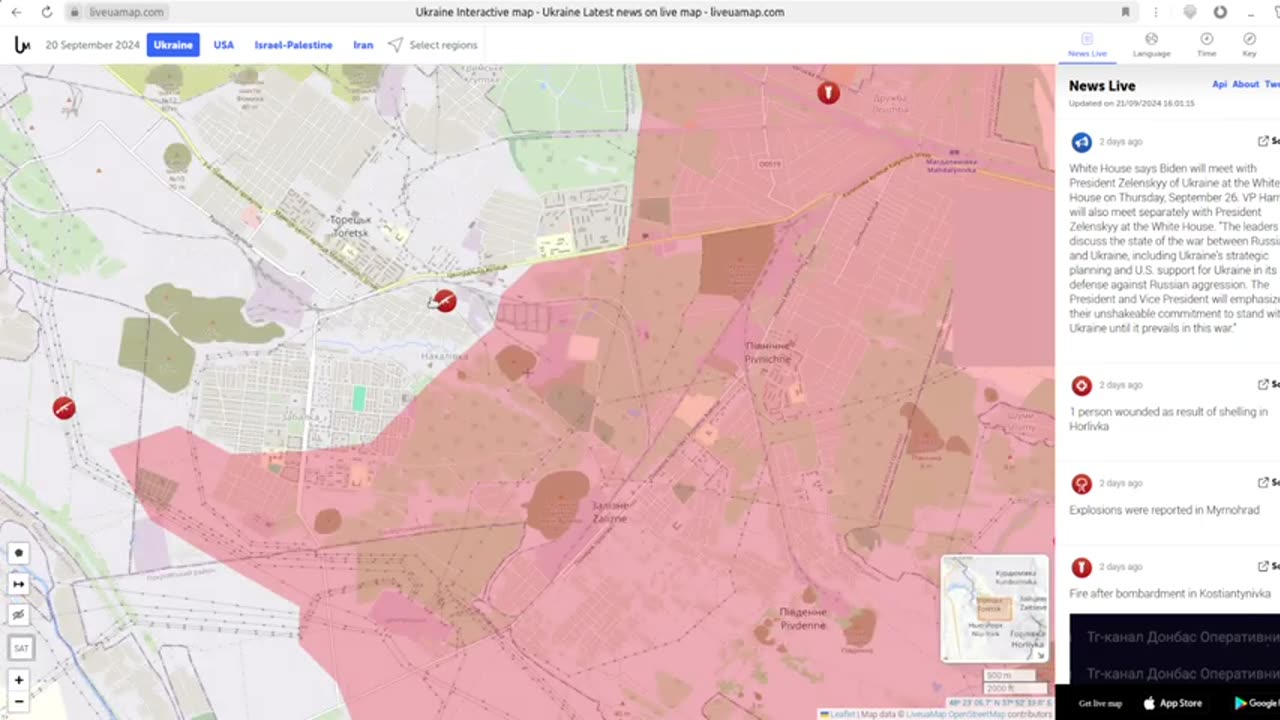Image resolution: width=1280 pixels, height=720 pixels.
Task: Reload the page with the refresh icon
Action: point(46,12)
